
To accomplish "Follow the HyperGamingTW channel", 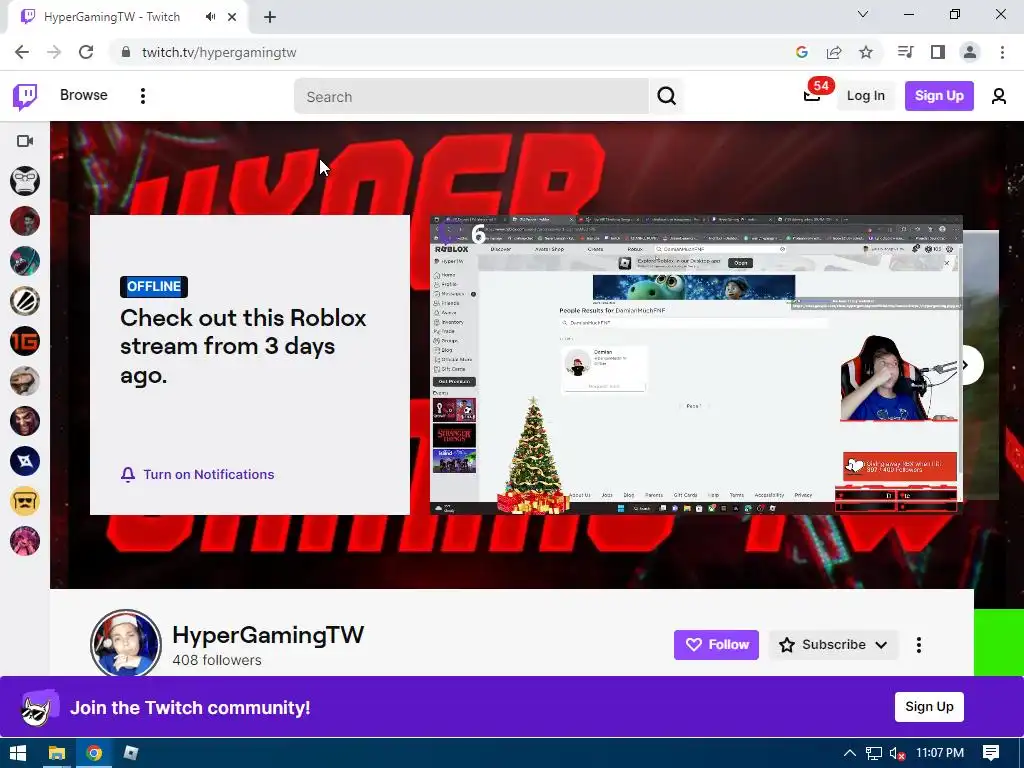I will [716, 645].
